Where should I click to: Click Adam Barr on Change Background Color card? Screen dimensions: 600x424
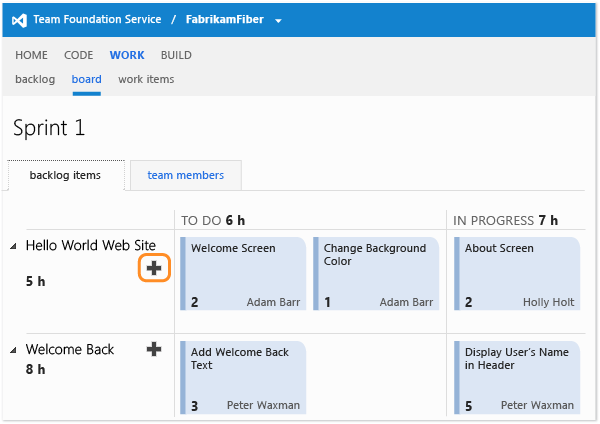[406, 302]
